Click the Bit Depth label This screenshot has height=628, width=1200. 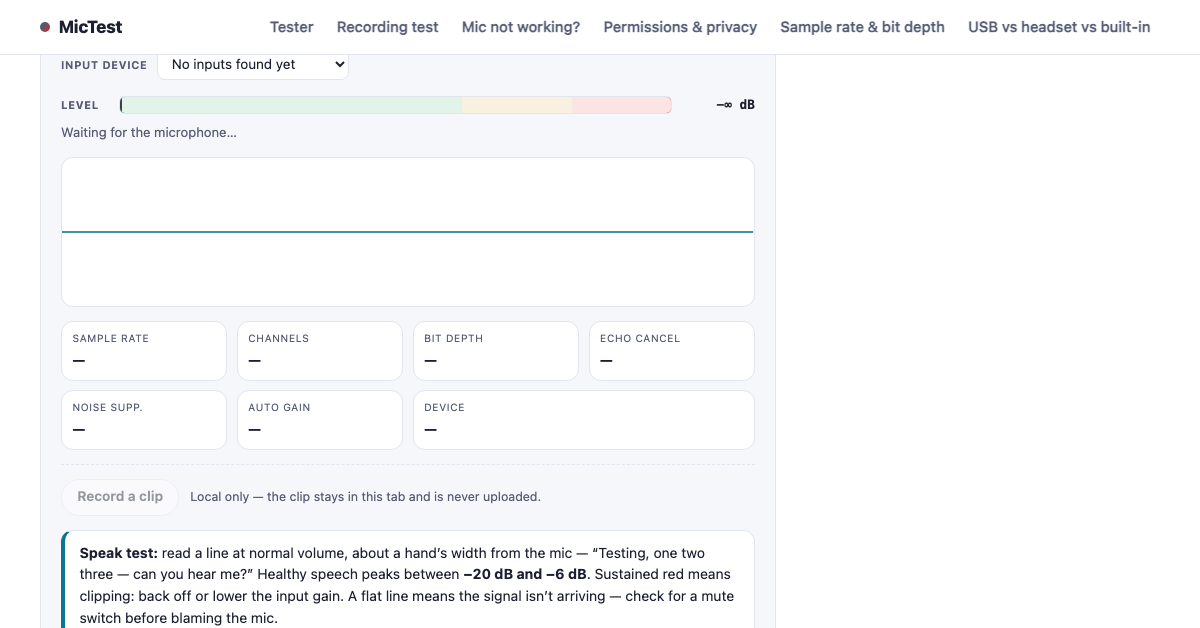[454, 339]
